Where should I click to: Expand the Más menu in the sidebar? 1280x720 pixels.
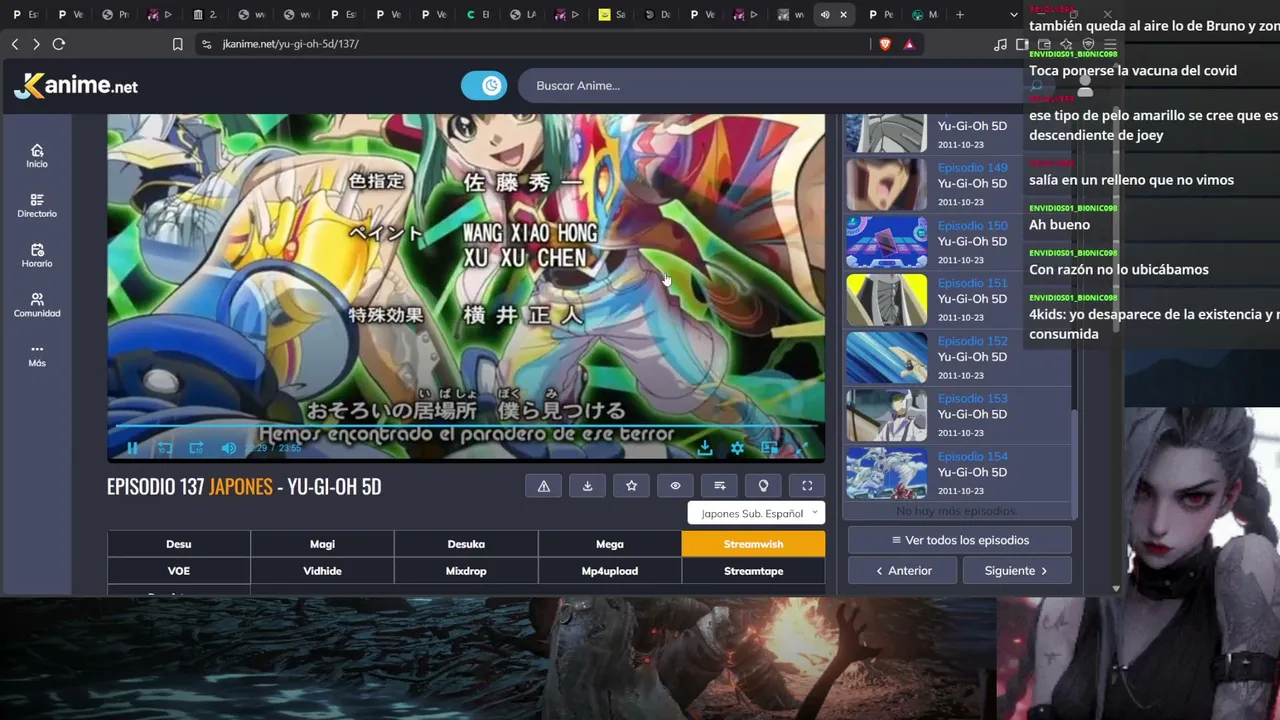[x=37, y=356]
